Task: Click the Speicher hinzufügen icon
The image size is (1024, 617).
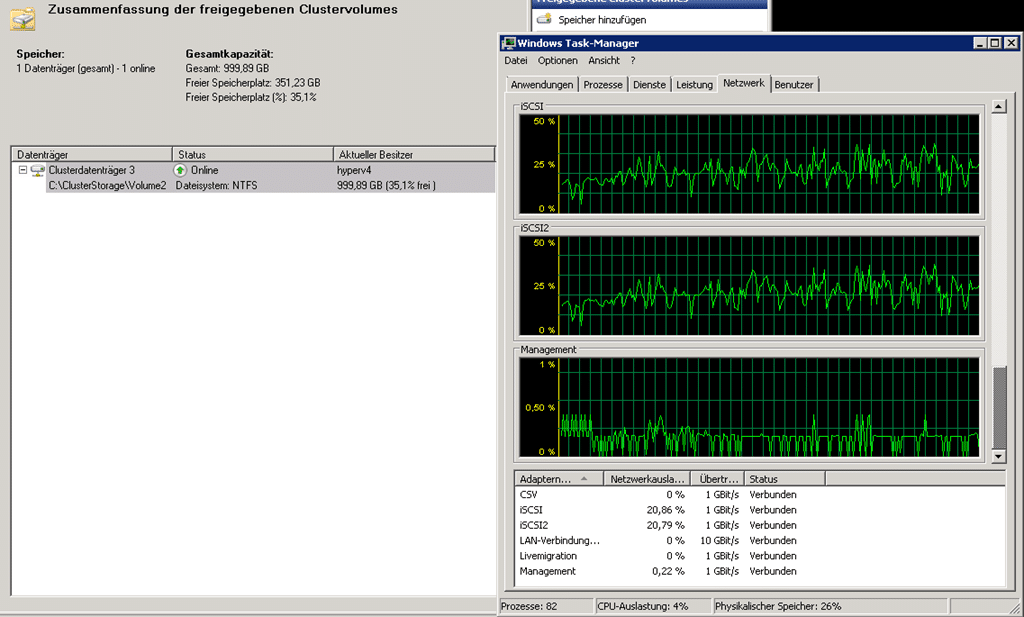Action: [544, 20]
